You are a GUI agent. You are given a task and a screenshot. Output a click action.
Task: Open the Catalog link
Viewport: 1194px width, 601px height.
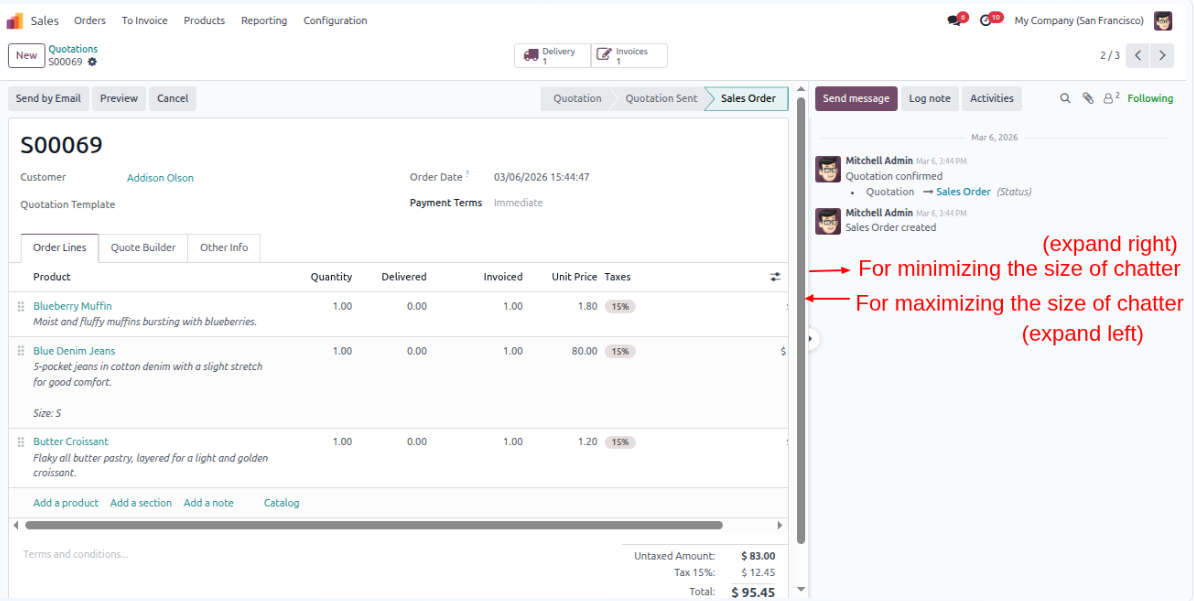pyautogui.click(x=282, y=503)
